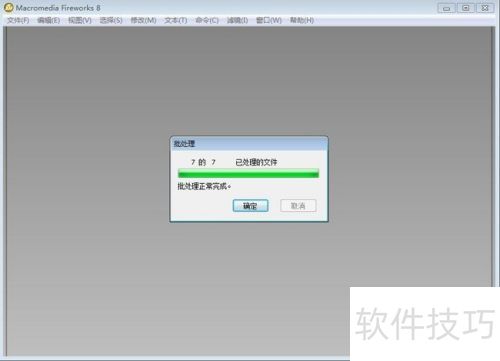
Task: Close the Fireworks window
Action: pos(485,8)
